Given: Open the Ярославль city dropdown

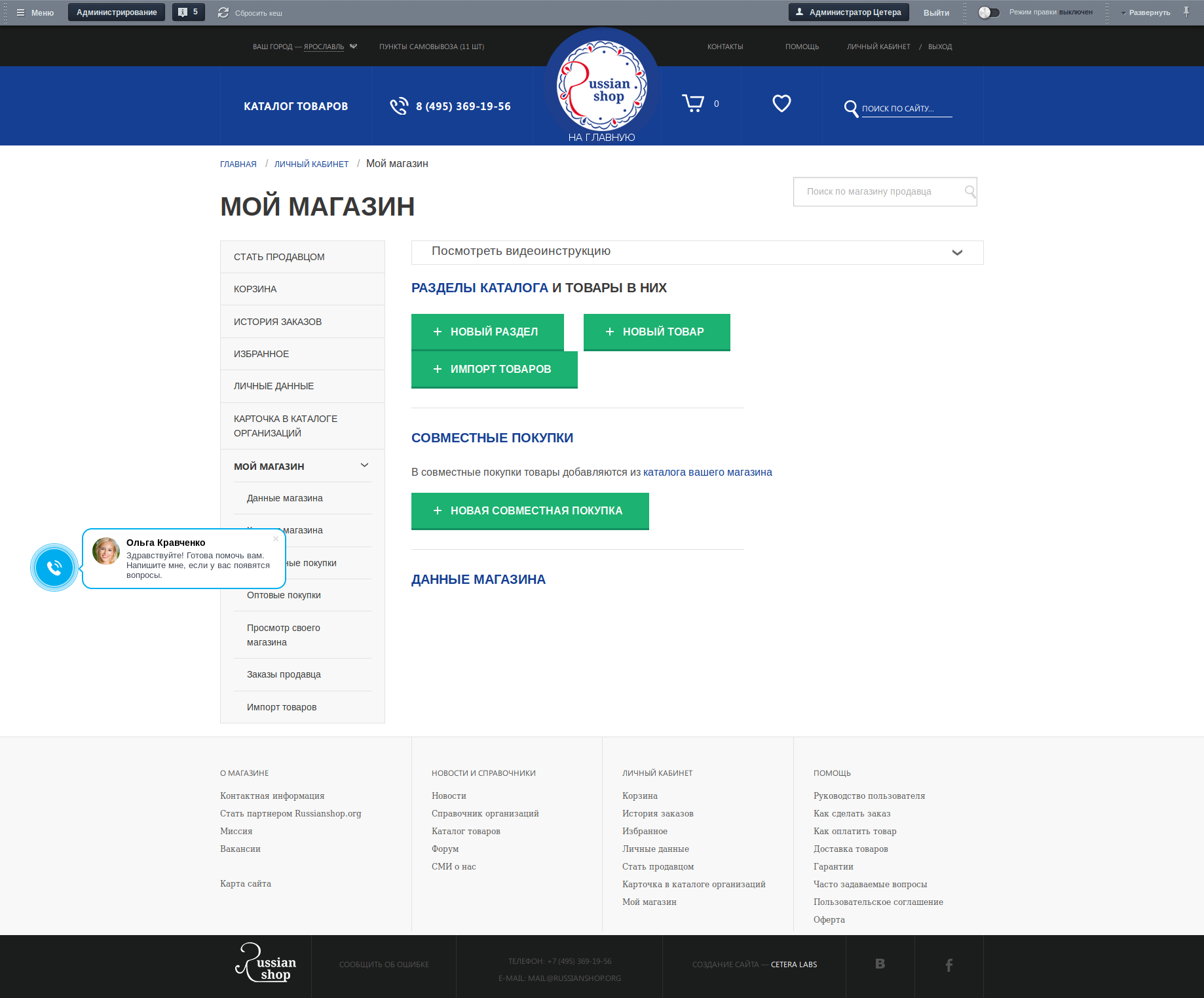Looking at the screenshot, I should 354,47.
